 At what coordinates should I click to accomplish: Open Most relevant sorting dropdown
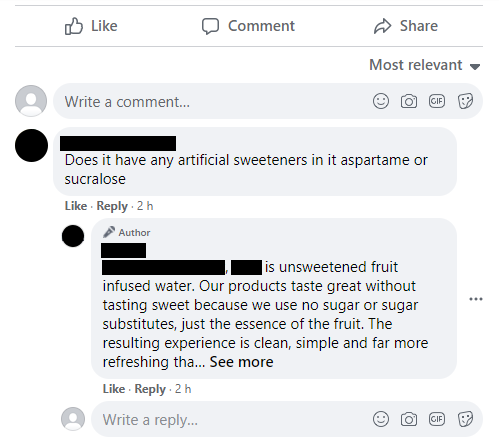[425, 65]
